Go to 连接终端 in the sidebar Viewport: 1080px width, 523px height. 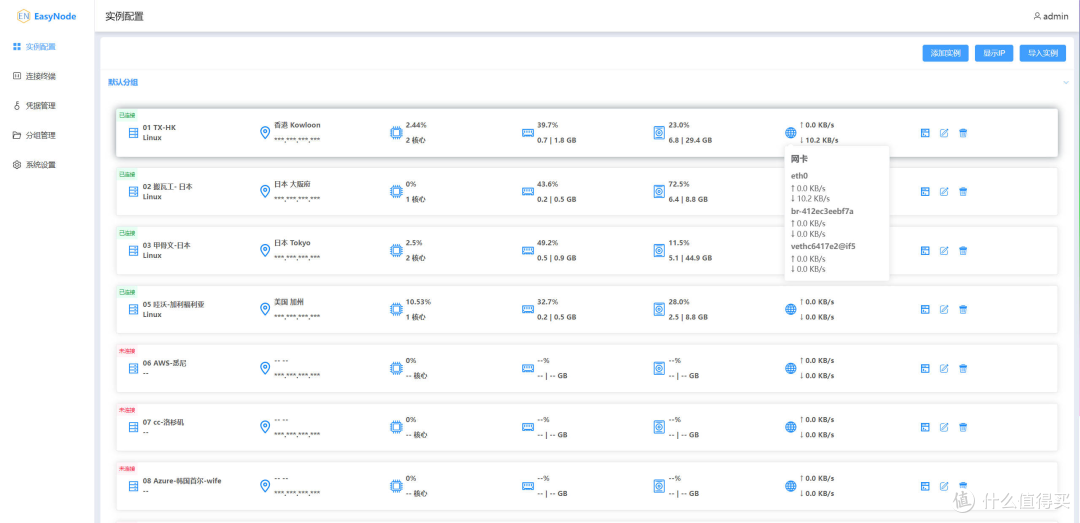(40, 76)
